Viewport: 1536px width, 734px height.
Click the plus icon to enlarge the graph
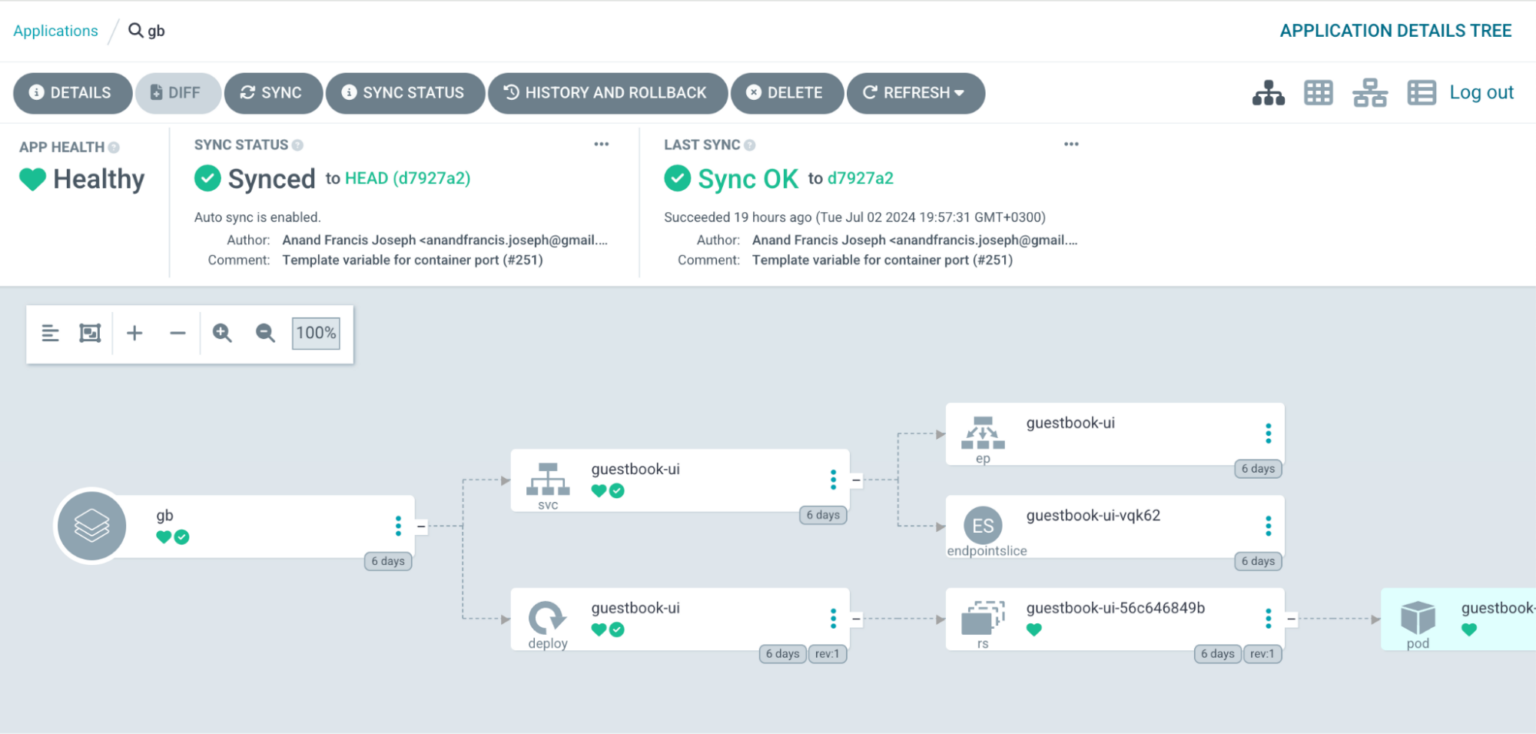pyautogui.click(x=134, y=332)
